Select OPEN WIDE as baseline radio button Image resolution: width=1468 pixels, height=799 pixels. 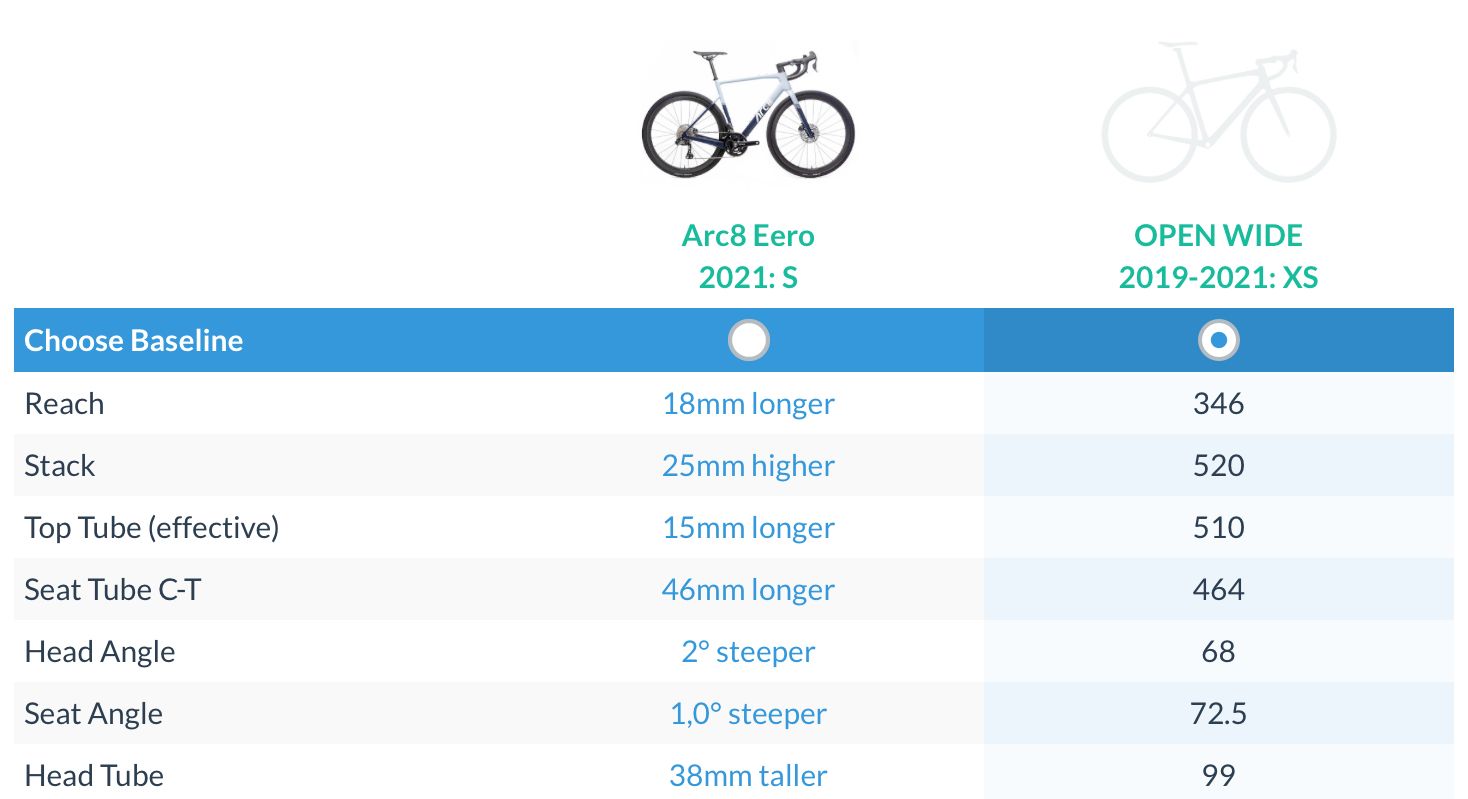click(x=1218, y=341)
